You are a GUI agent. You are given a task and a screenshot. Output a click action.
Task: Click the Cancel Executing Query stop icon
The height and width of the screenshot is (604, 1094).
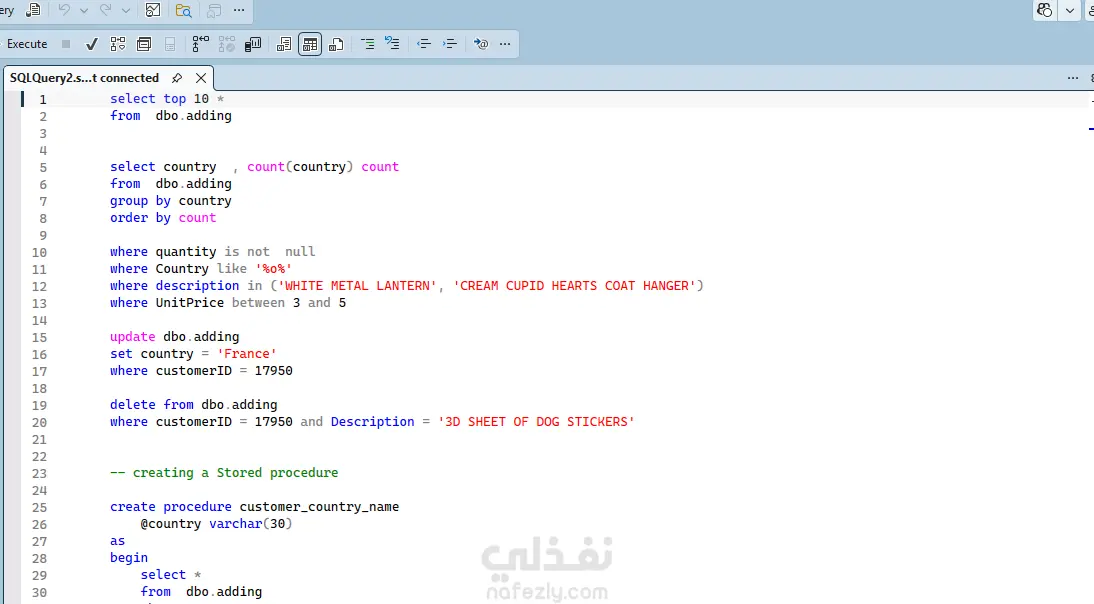click(x=66, y=44)
